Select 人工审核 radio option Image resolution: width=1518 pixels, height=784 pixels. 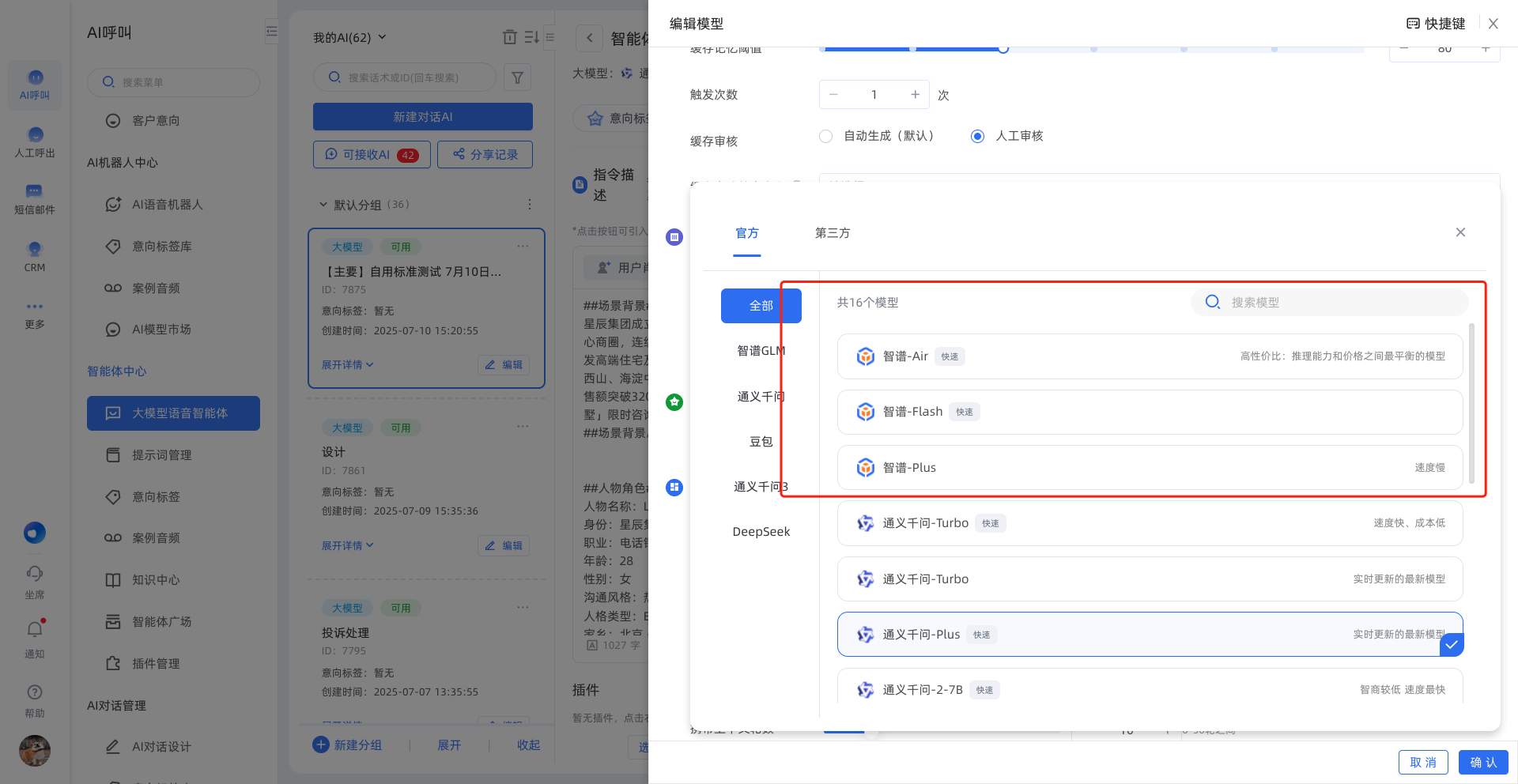978,136
